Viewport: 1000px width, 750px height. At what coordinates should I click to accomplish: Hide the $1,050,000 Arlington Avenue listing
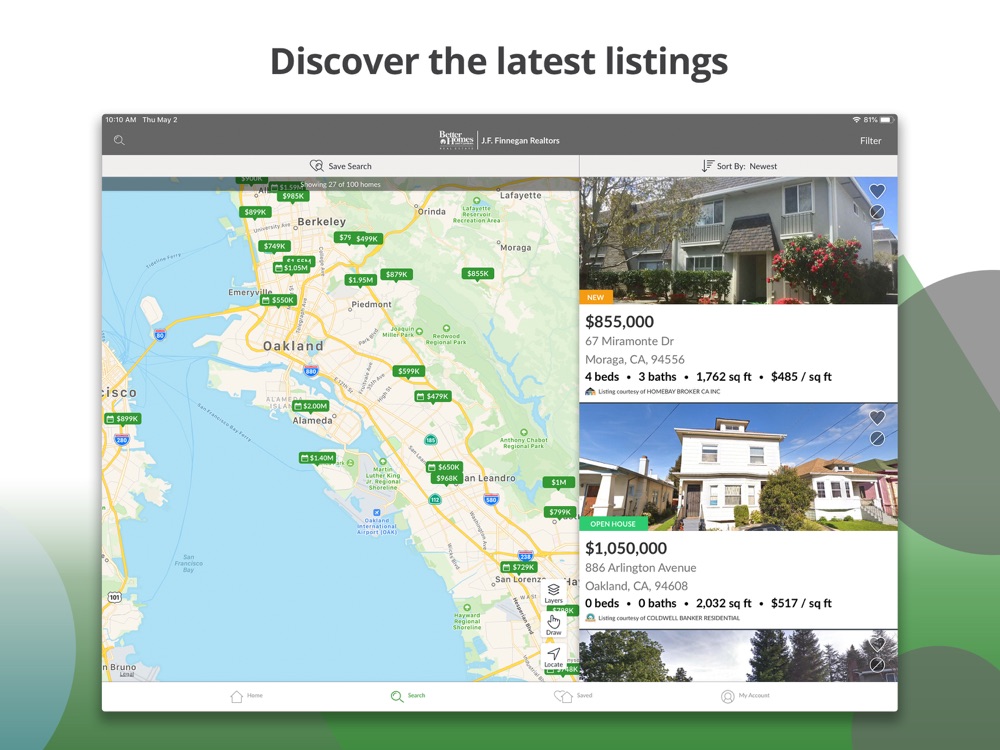(878, 439)
